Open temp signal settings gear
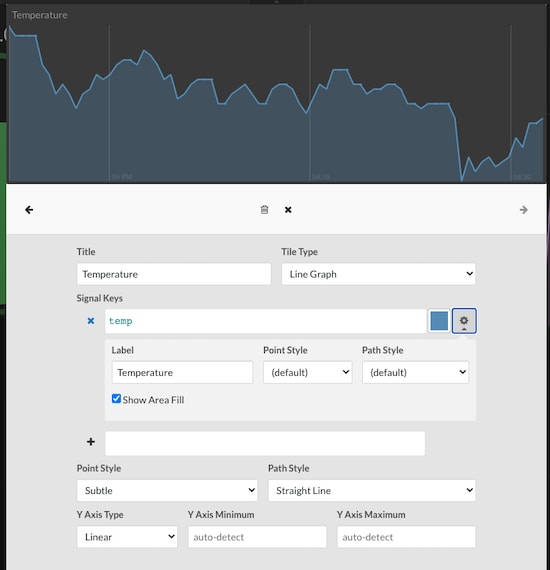 pos(464,321)
